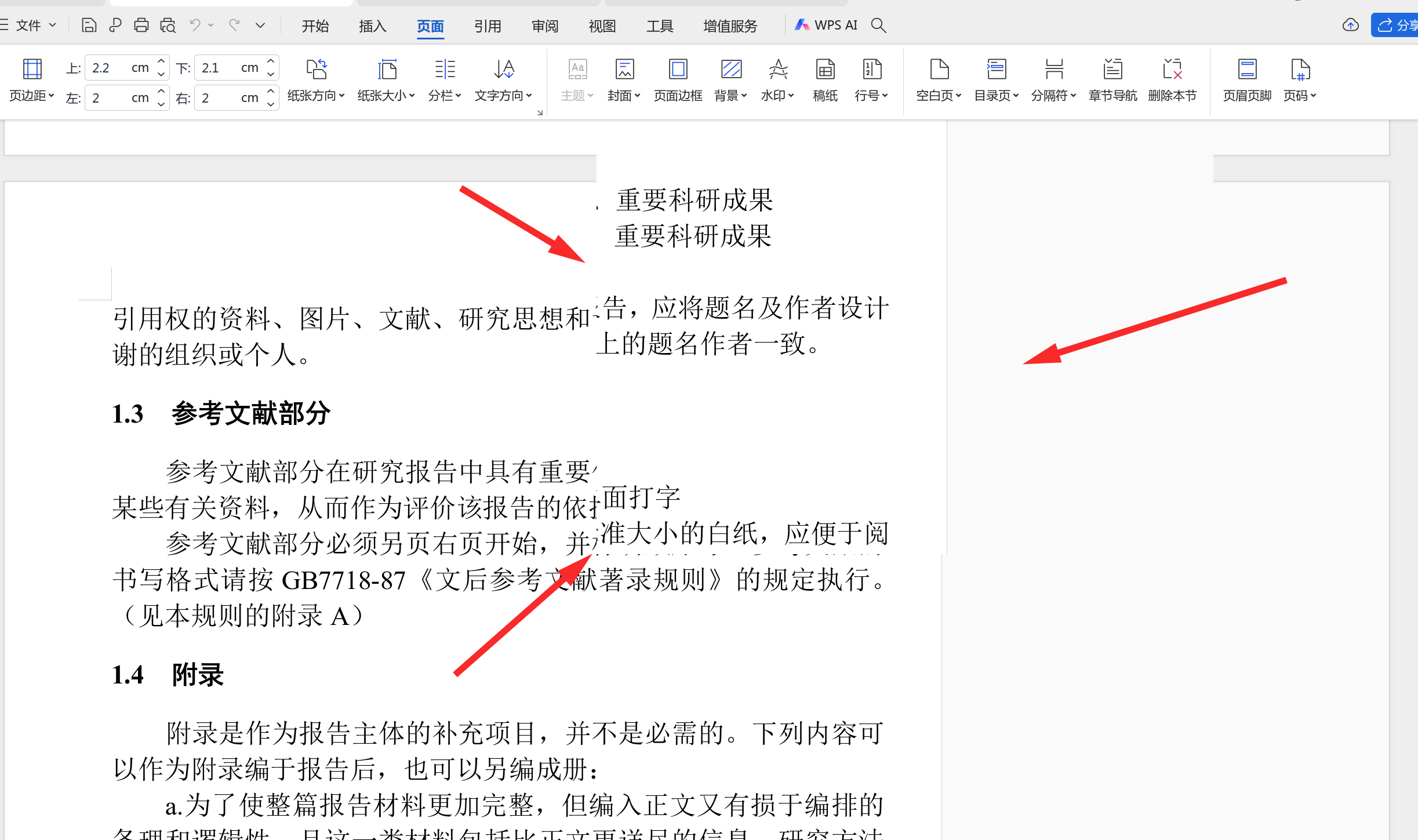The height and width of the screenshot is (840, 1418).
Task: Open the 背景 background options
Action: pyautogui.click(x=730, y=80)
